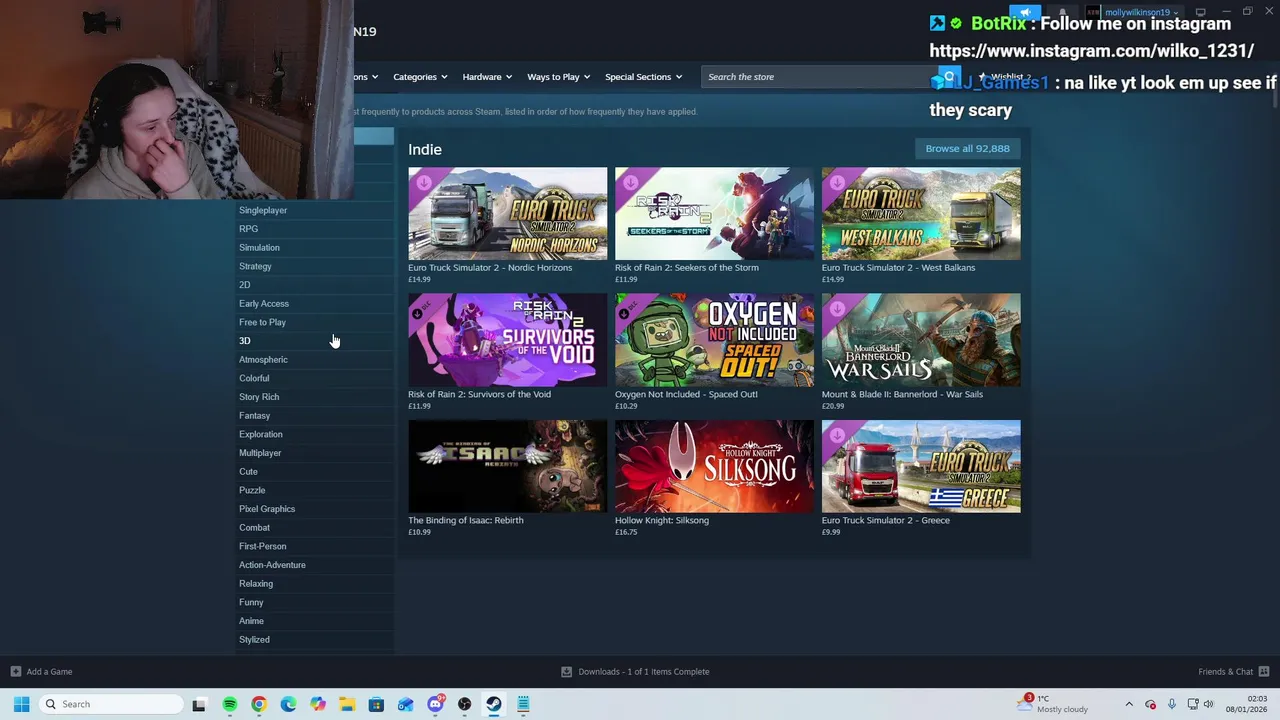This screenshot has width=1280, height=720.
Task: Open Task View on the taskbar
Action: coord(199,704)
